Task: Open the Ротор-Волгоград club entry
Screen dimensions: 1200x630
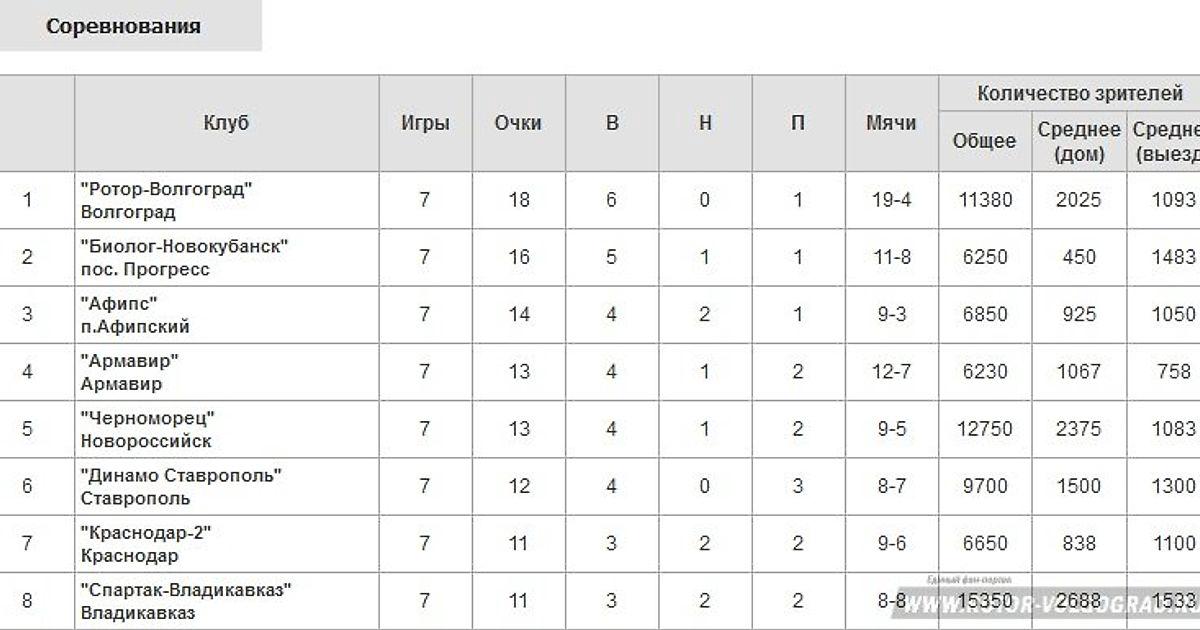Action: 166,200
